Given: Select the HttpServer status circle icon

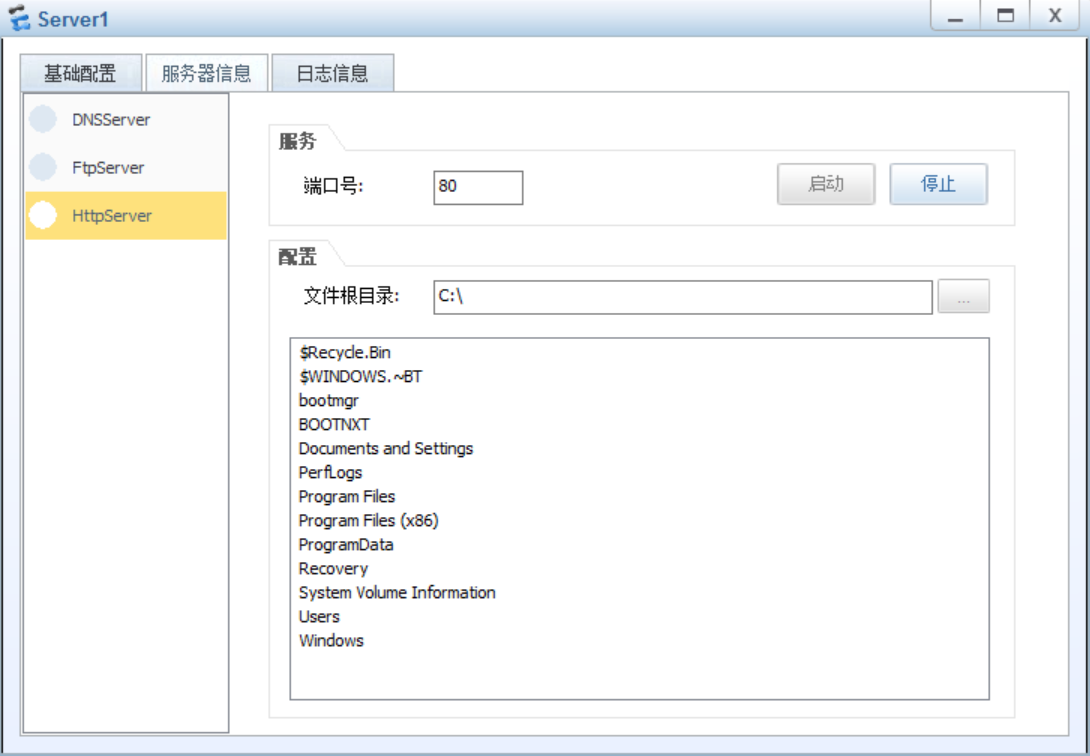Looking at the screenshot, I should coord(43,215).
